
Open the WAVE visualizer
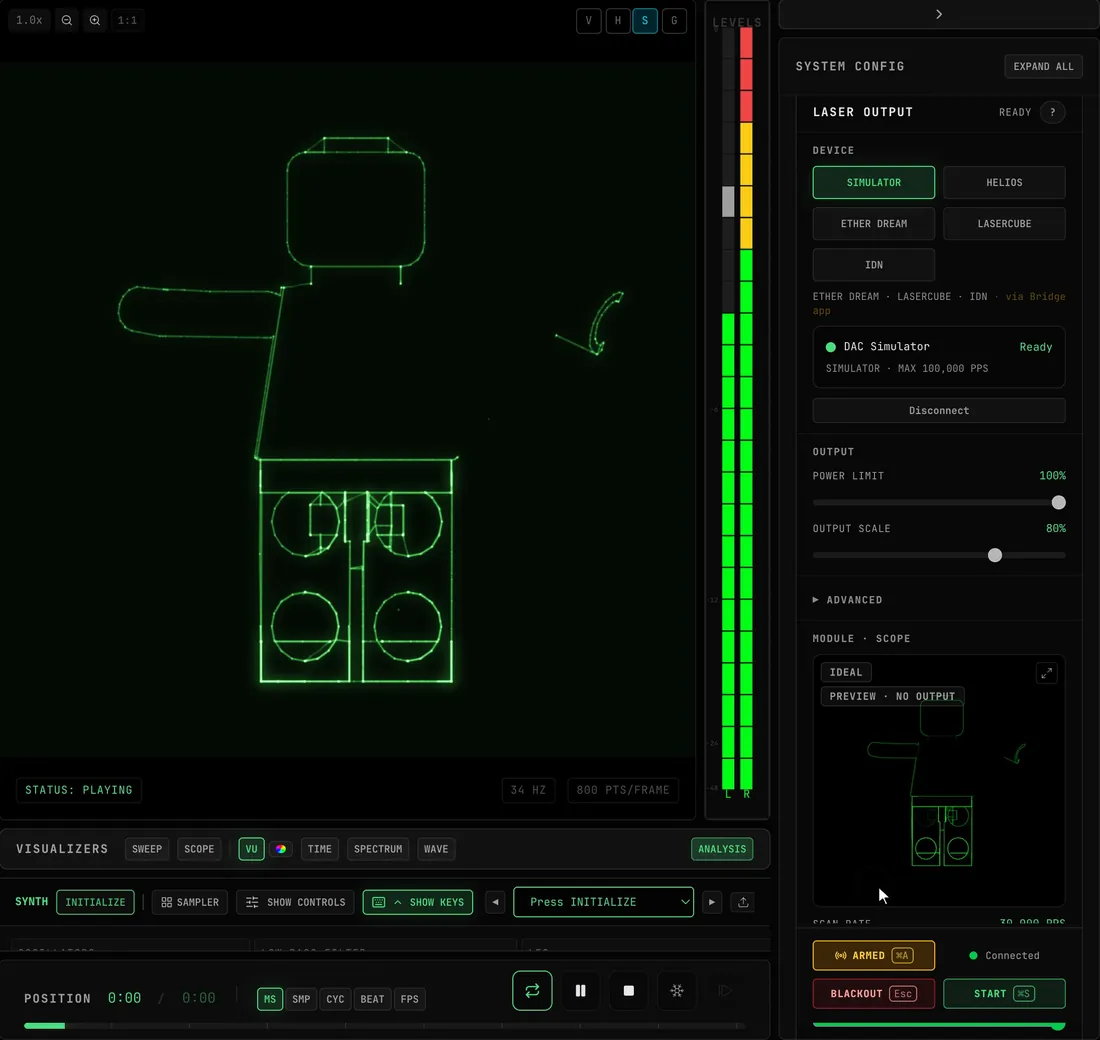coord(436,849)
